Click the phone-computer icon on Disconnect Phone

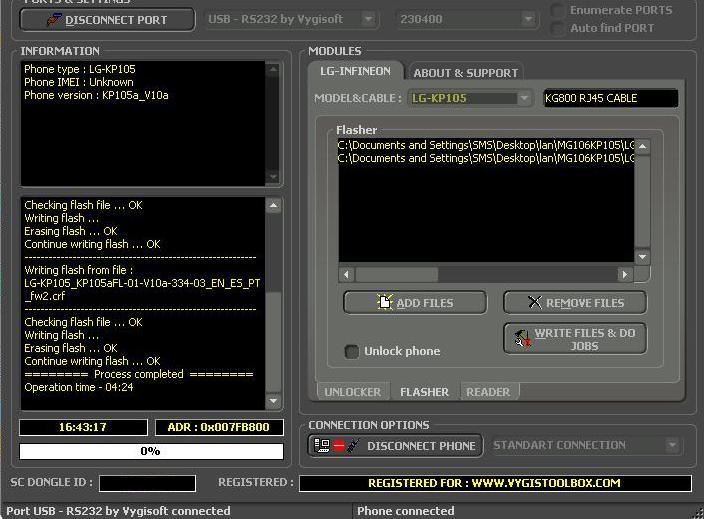point(322,445)
